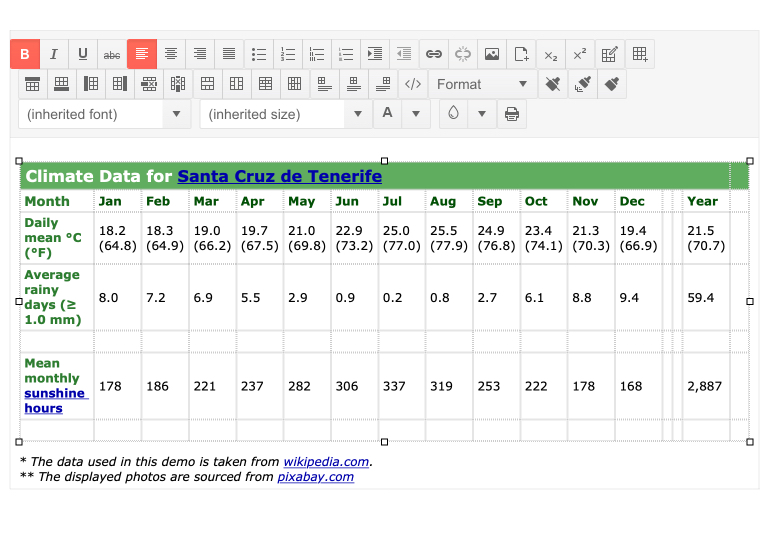Open the table wizard icon
Screen dimensions: 770x549
(609, 54)
